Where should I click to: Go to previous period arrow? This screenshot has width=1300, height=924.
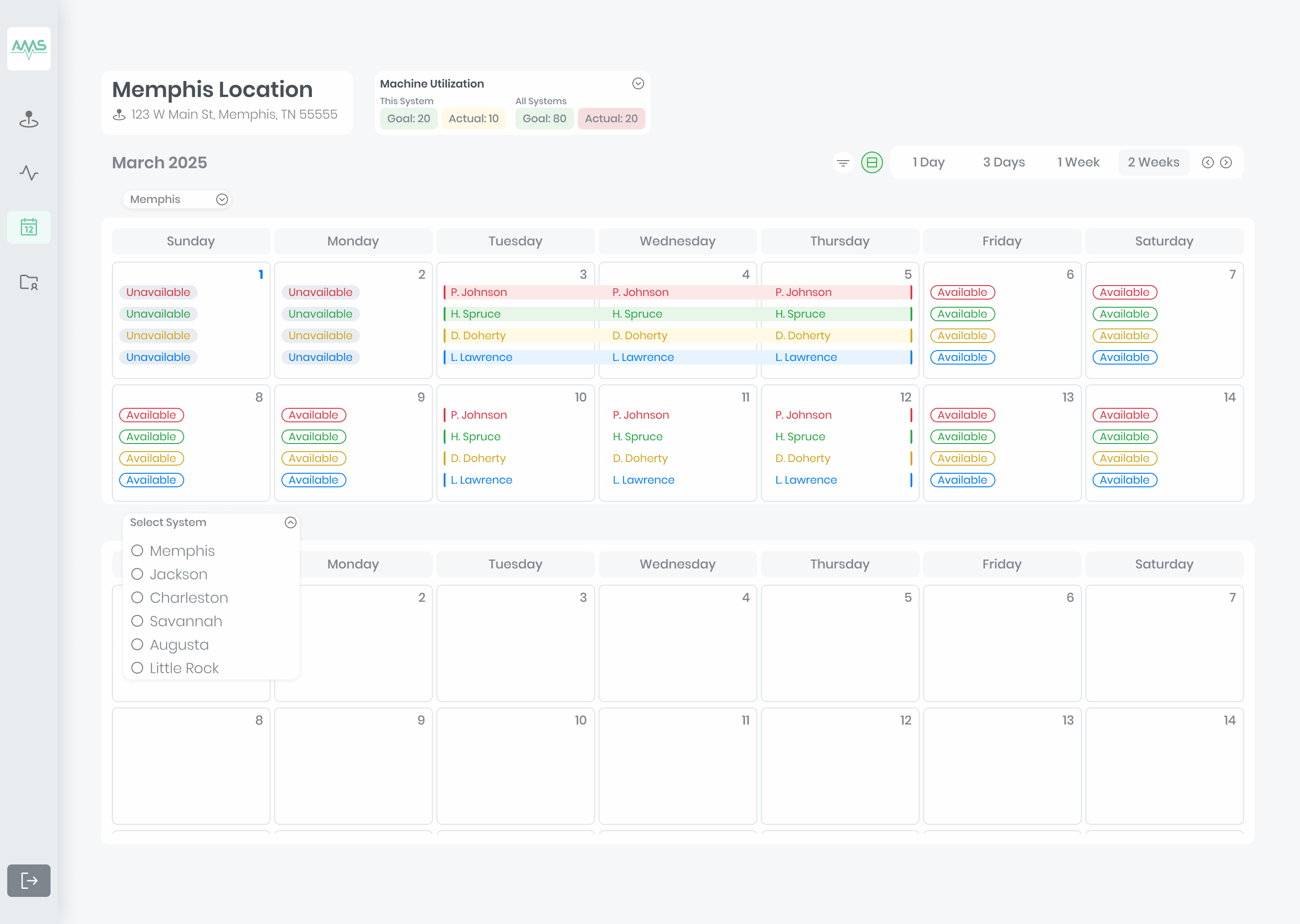pyautogui.click(x=1207, y=163)
